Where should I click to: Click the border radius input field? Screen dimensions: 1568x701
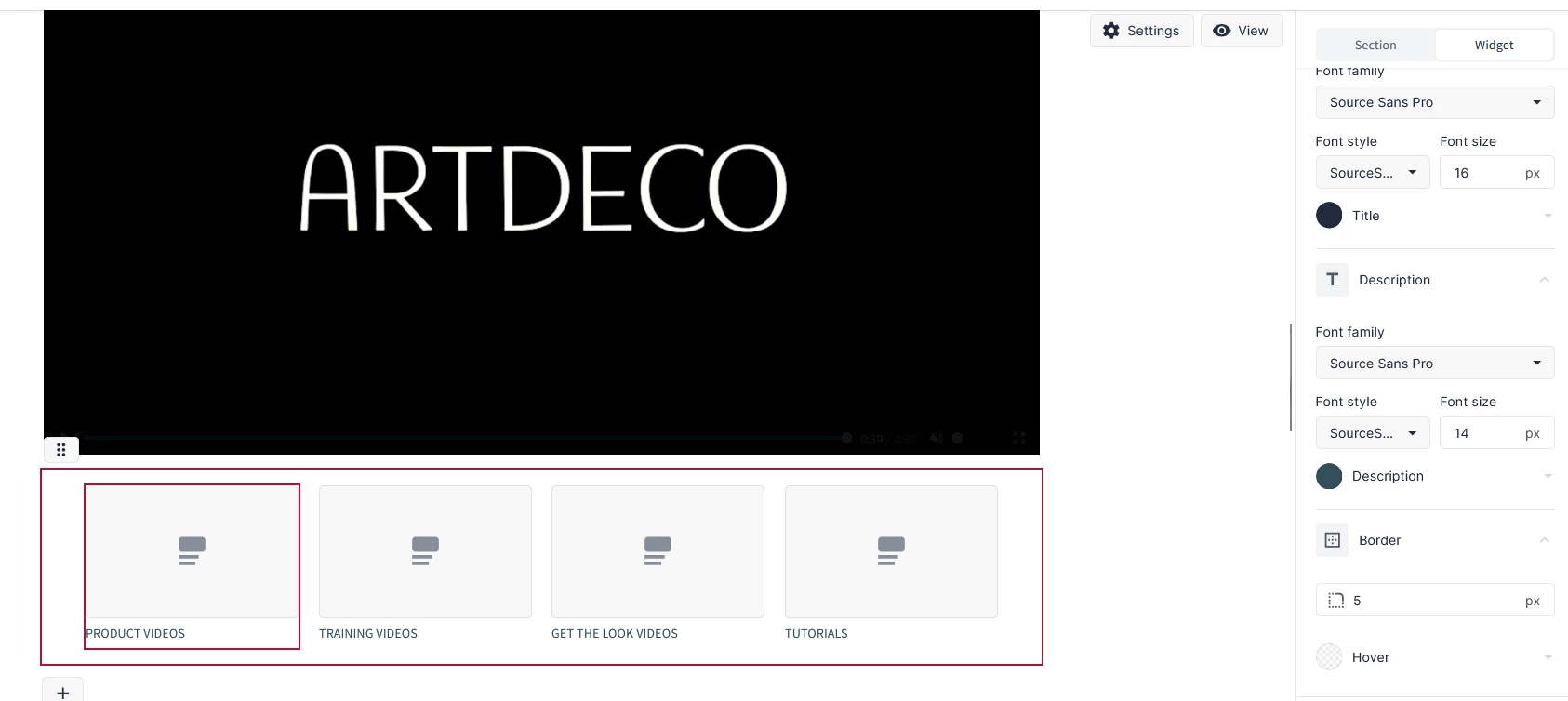pos(1435,601)
